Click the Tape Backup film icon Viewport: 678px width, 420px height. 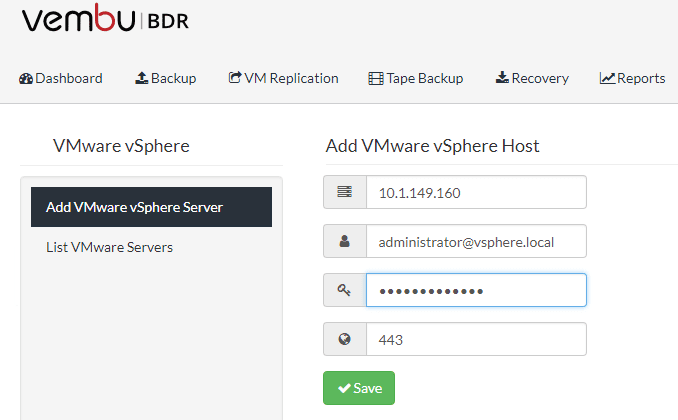[376, 78]
